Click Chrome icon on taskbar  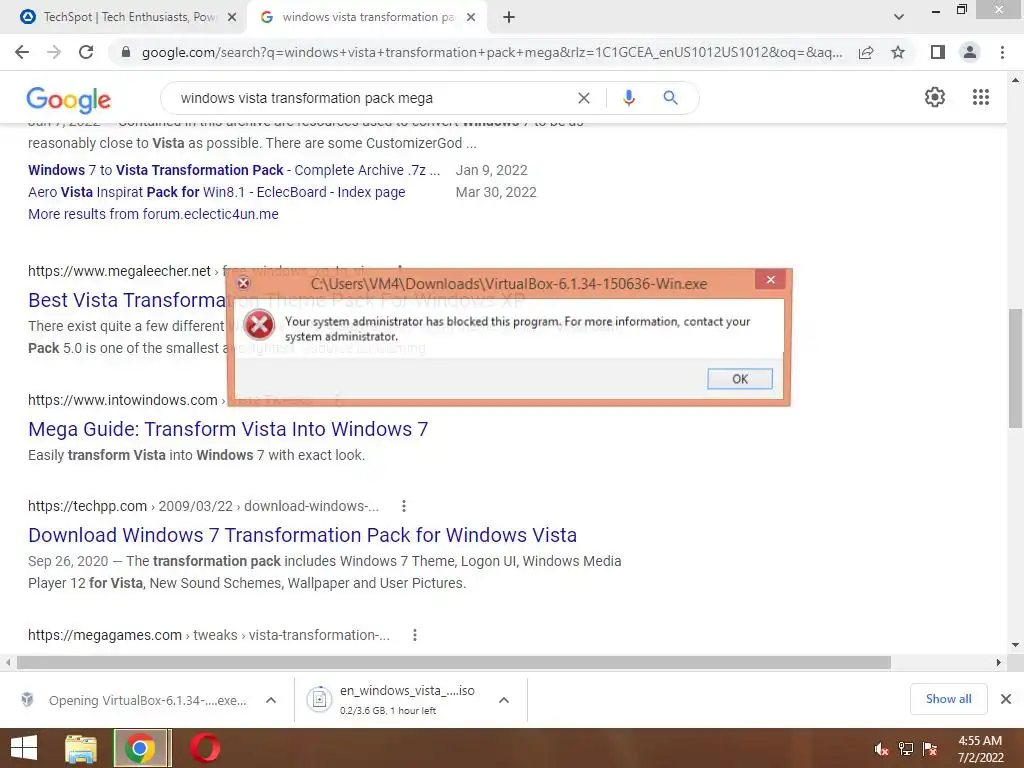(140, 748)
